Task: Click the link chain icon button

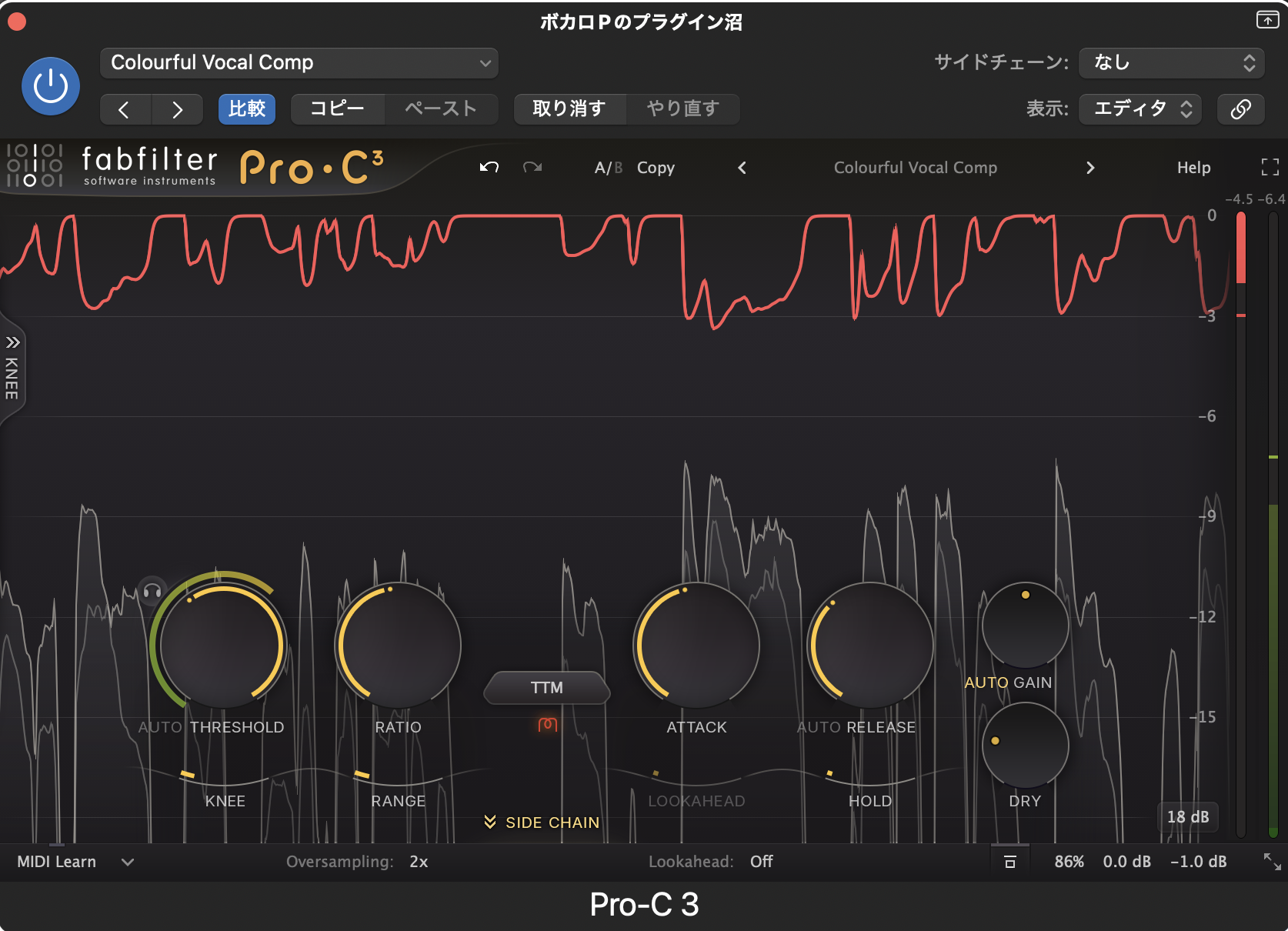Action: 1240,109
